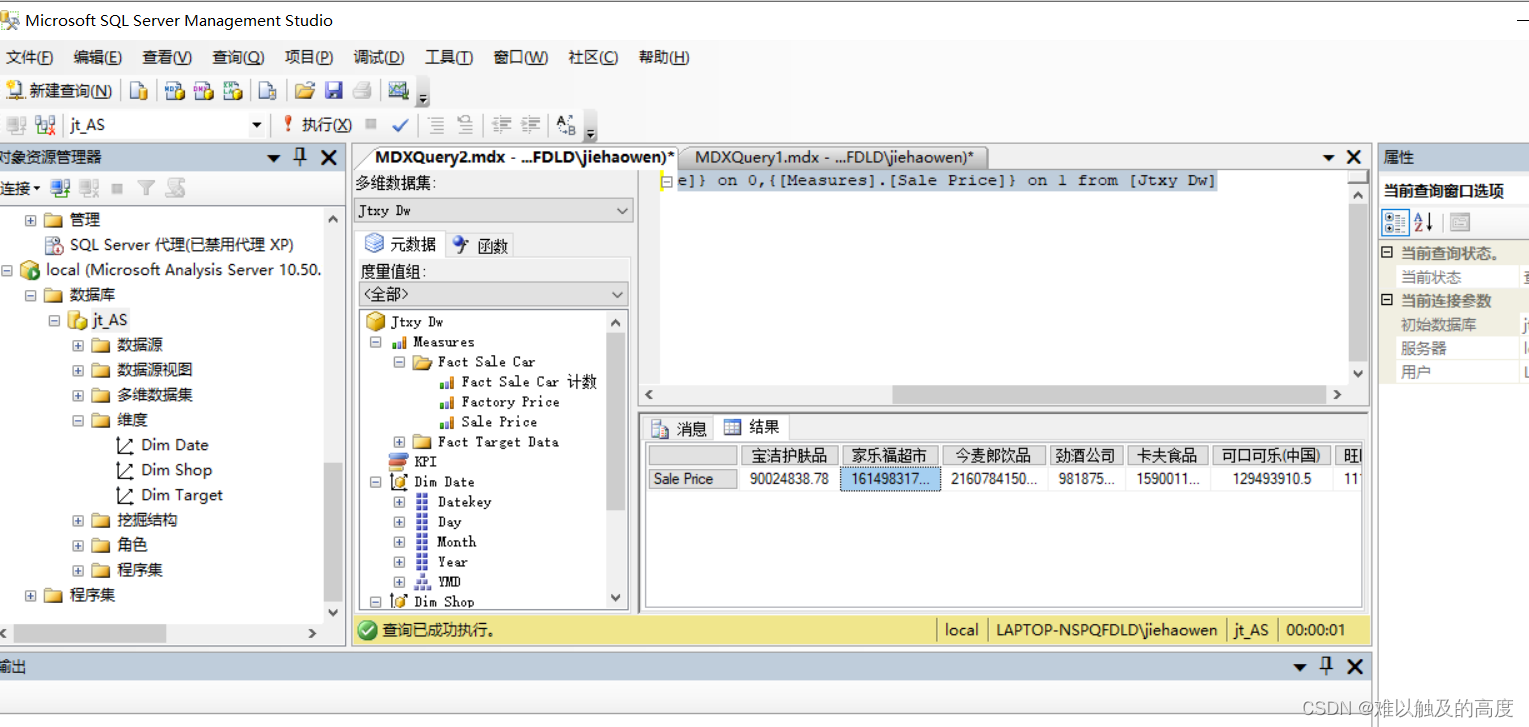Screen dimensions: 1529x727
Task: Save the query with the floppy disk icon
Action: (x=334, y=91)
